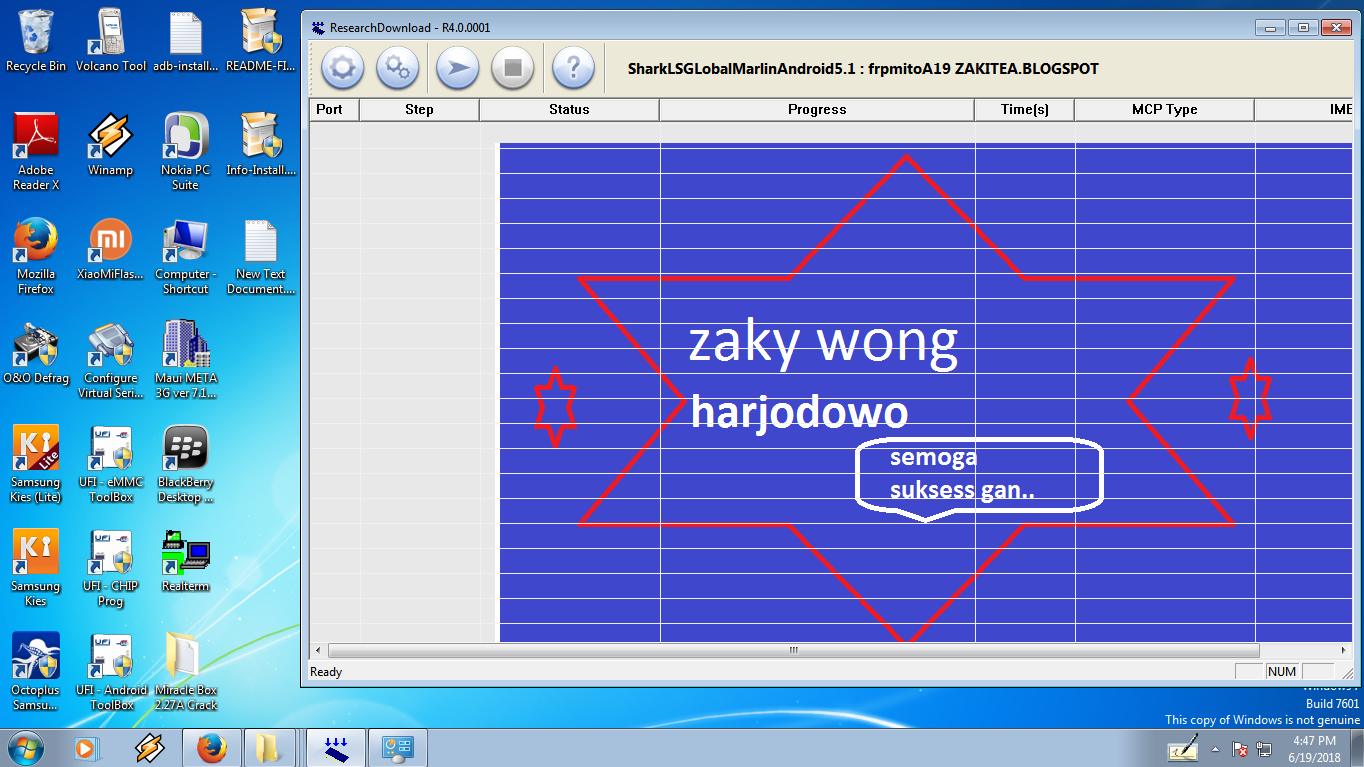Viewport: 1364px width, 767px height.
Task: Open the control panel taskbar button
Action: click(398, 747)
